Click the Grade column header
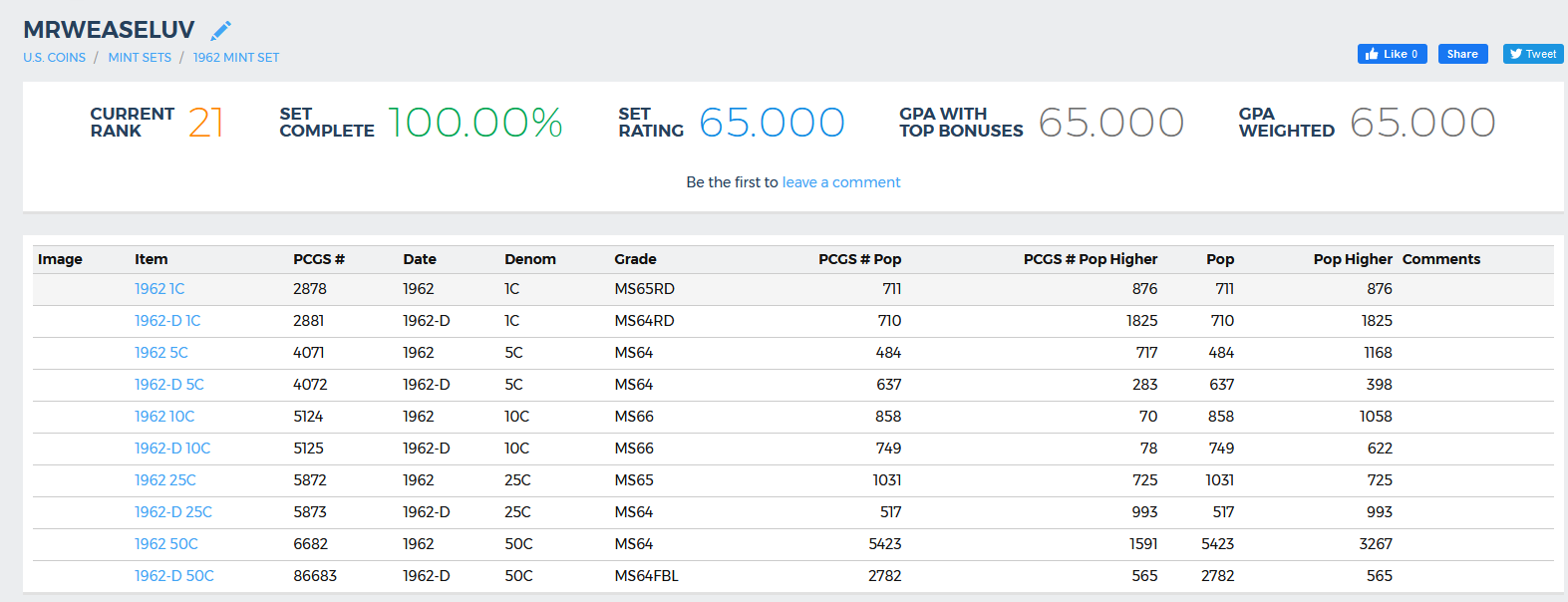 [x=635, y=259]
